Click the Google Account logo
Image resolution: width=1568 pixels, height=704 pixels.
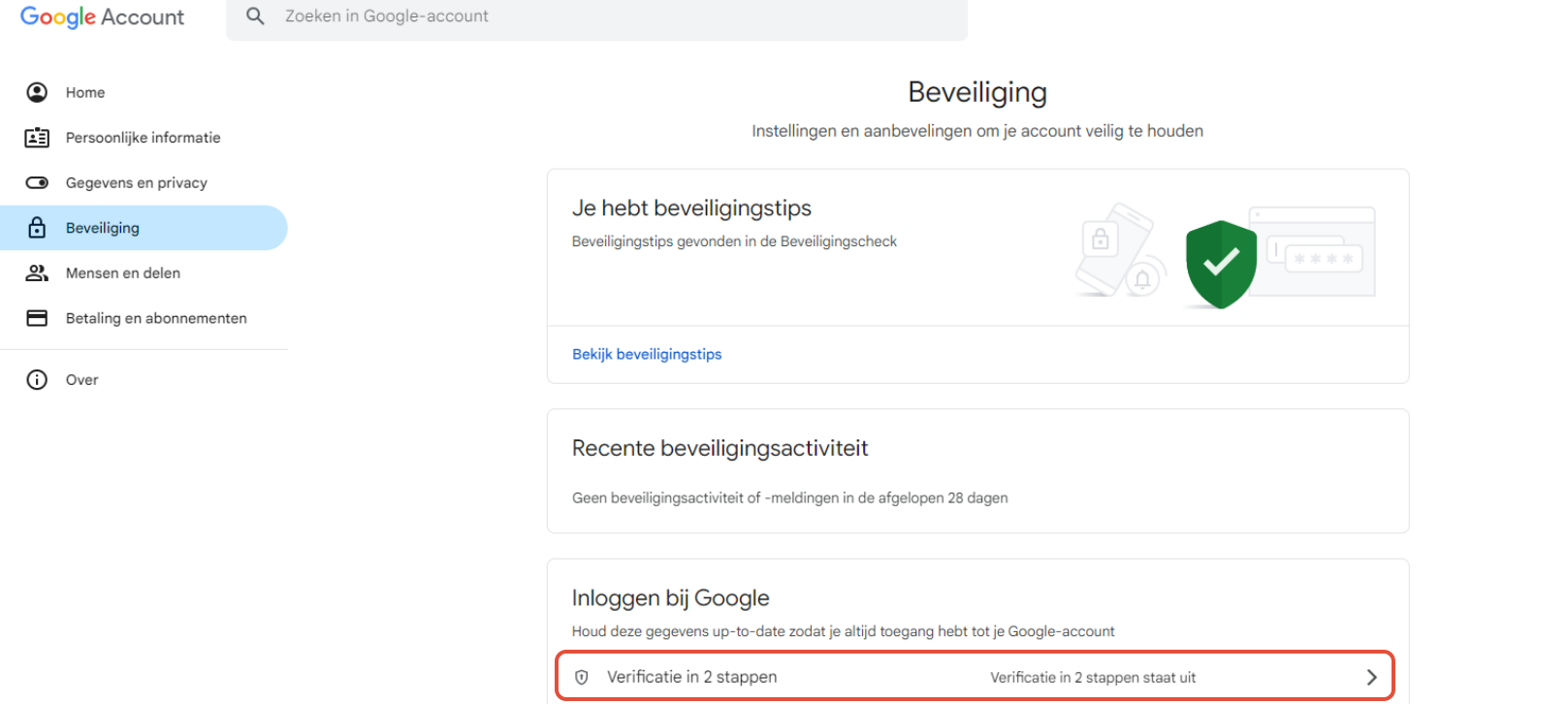(102, 17)
